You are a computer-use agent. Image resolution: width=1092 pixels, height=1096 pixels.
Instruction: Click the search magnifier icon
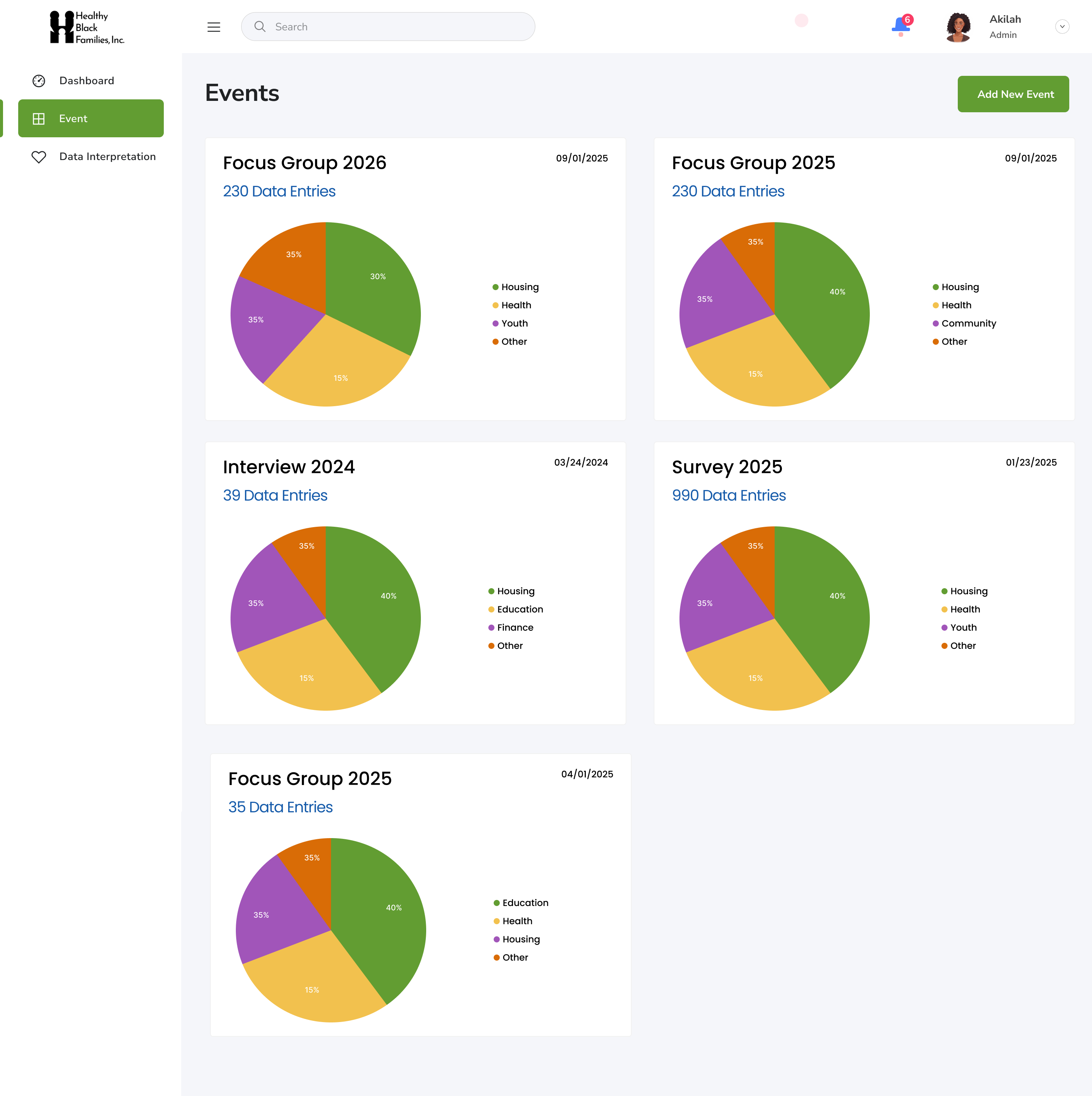pyautogui.click(x=260, y=27)
